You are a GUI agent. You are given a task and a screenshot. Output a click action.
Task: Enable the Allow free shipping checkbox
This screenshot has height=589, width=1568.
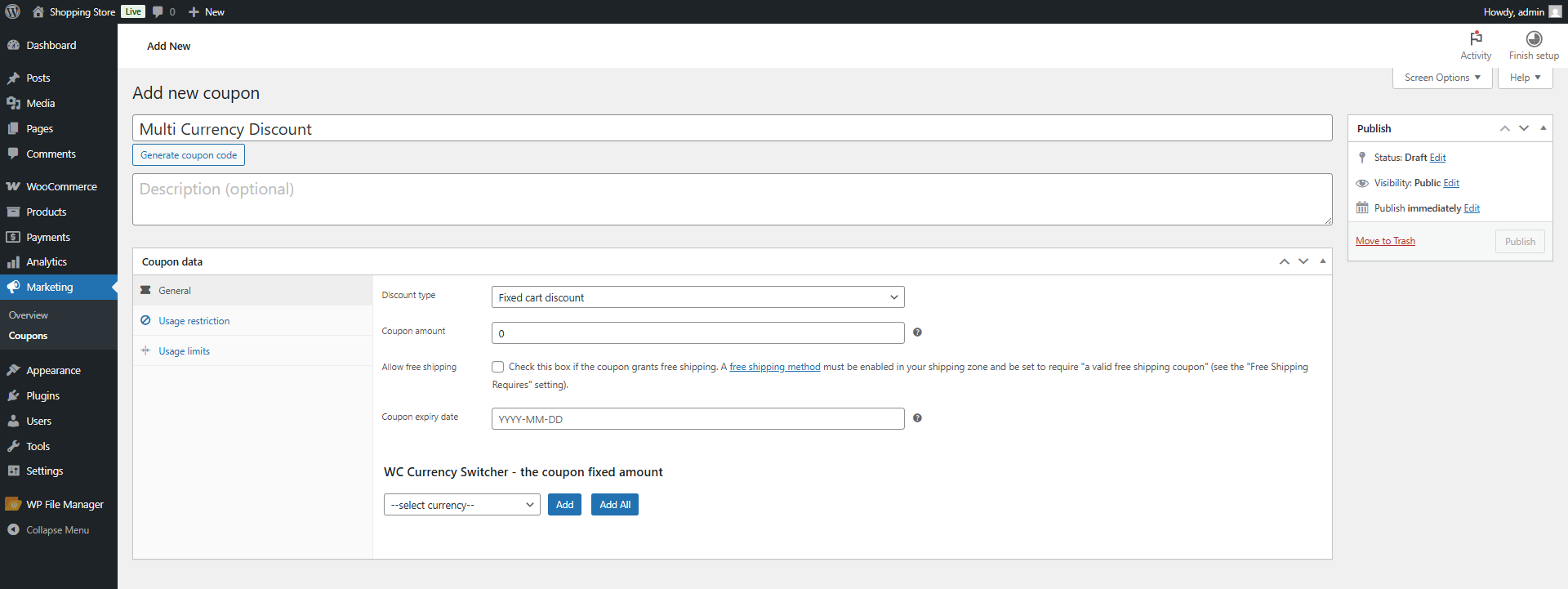[497, 367]
